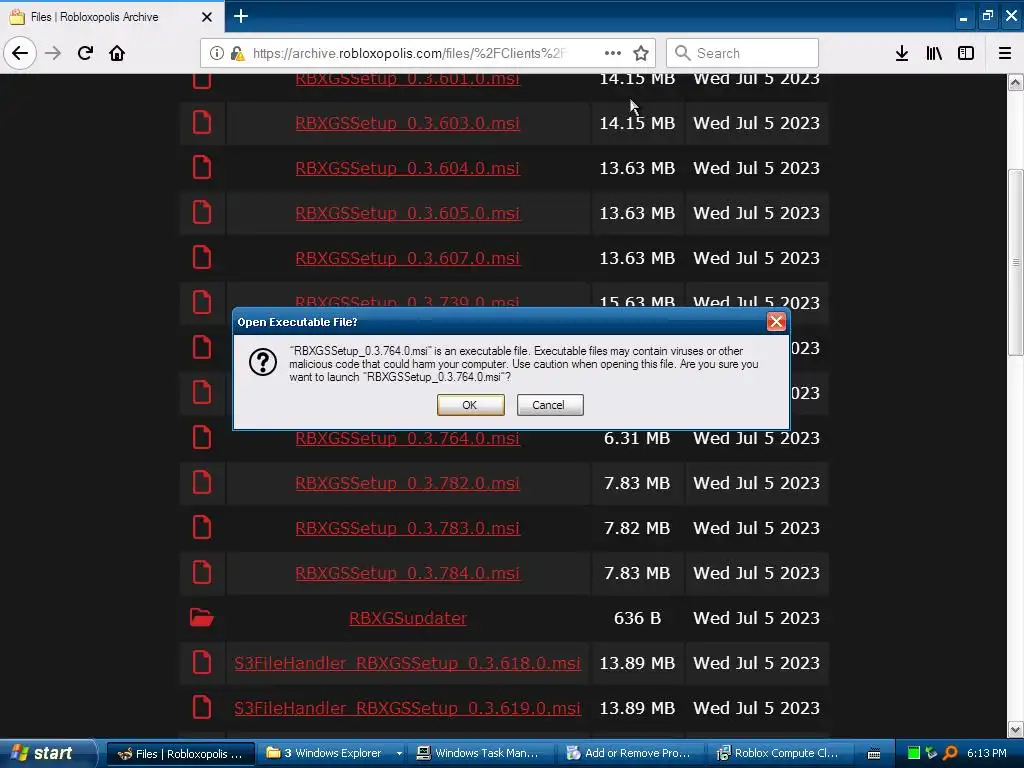Toggle the sidebar view icon
The width and height of the screenshot is (1024, 768).
coord(966,53)
